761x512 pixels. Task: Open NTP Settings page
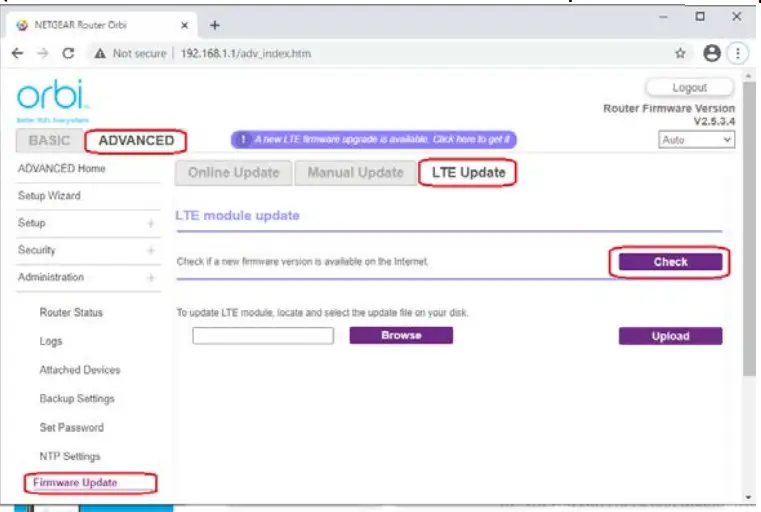coord(70,456)
